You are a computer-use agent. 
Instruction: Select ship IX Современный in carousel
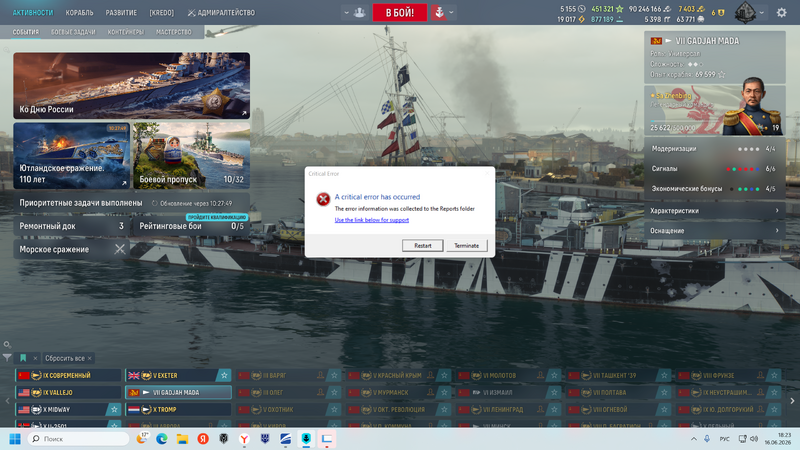click(x=68, y=375)
